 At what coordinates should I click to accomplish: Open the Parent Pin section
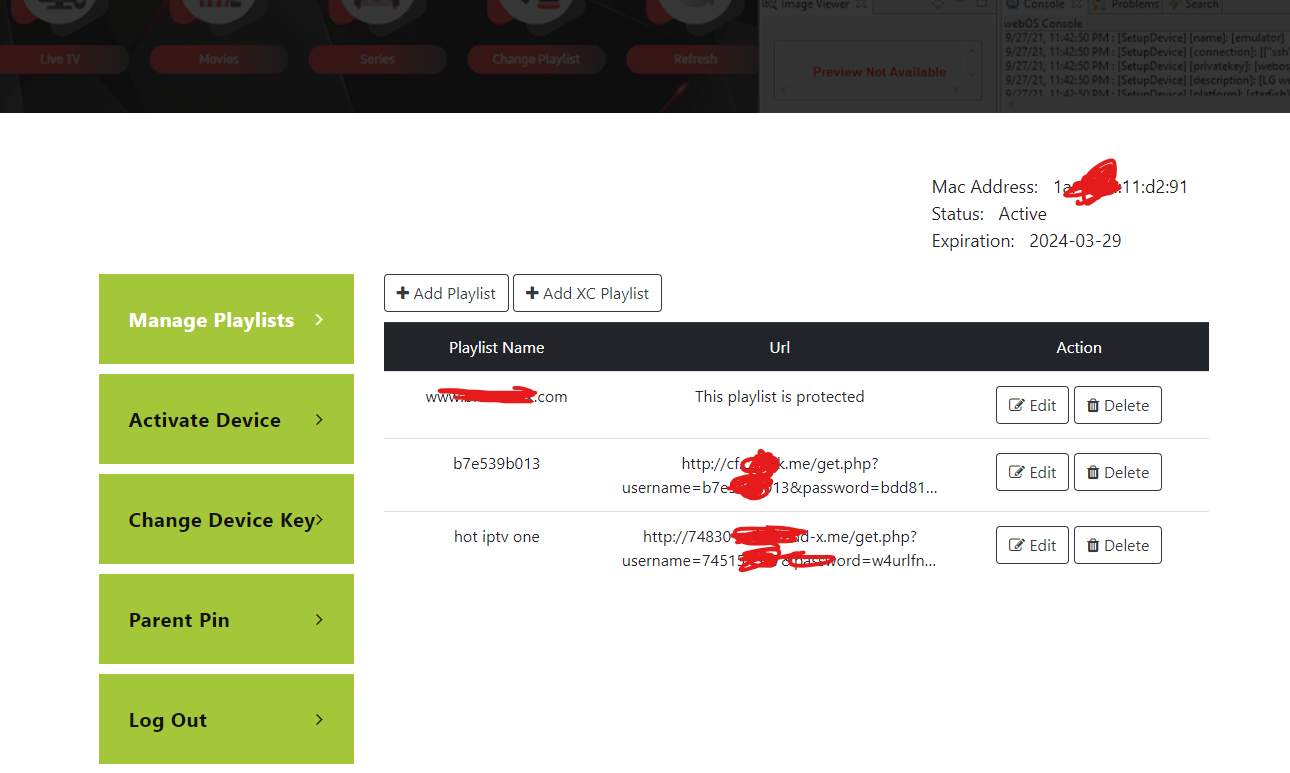[226, 619]
